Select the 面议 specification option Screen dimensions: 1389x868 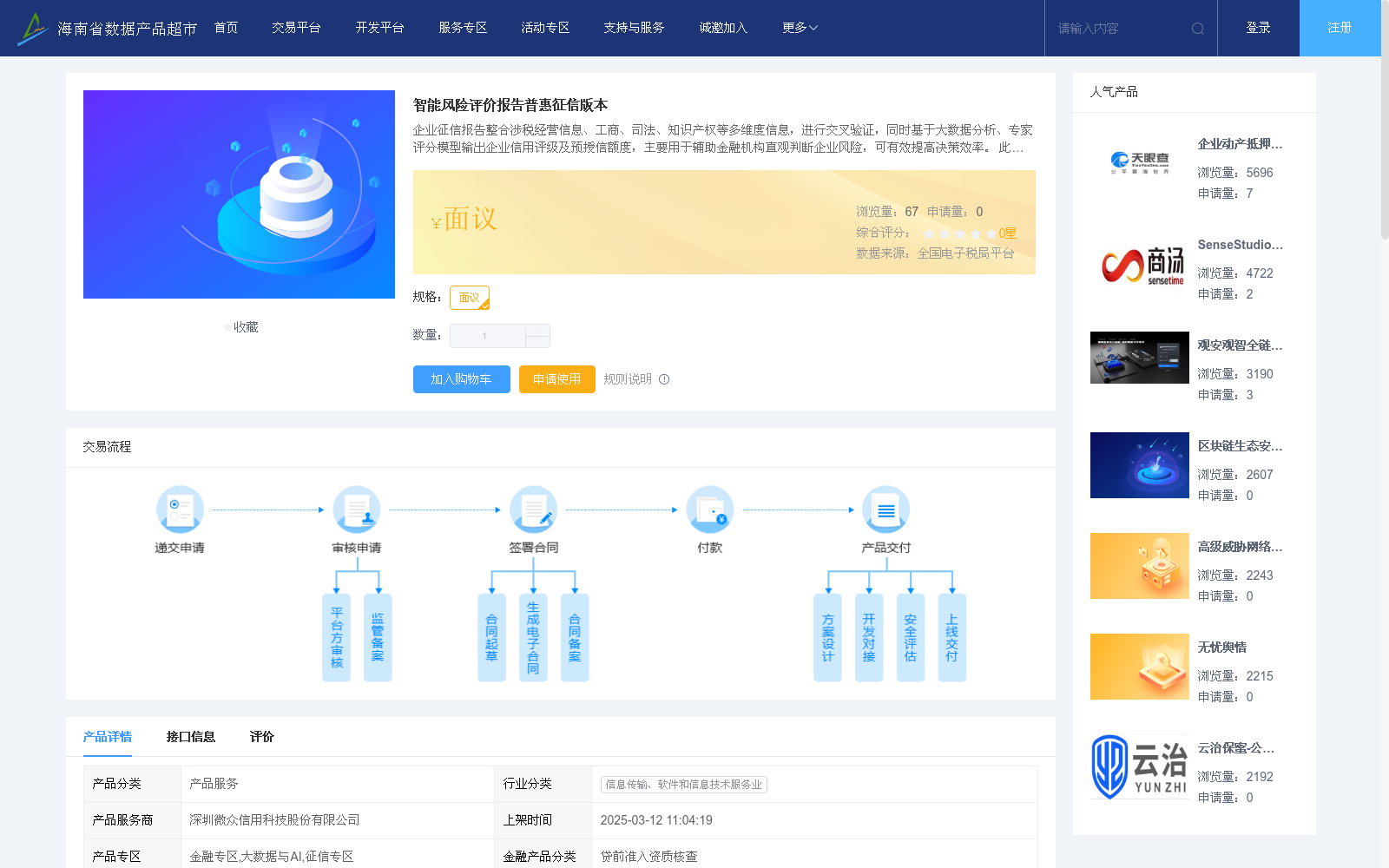[x=470, y=298]
